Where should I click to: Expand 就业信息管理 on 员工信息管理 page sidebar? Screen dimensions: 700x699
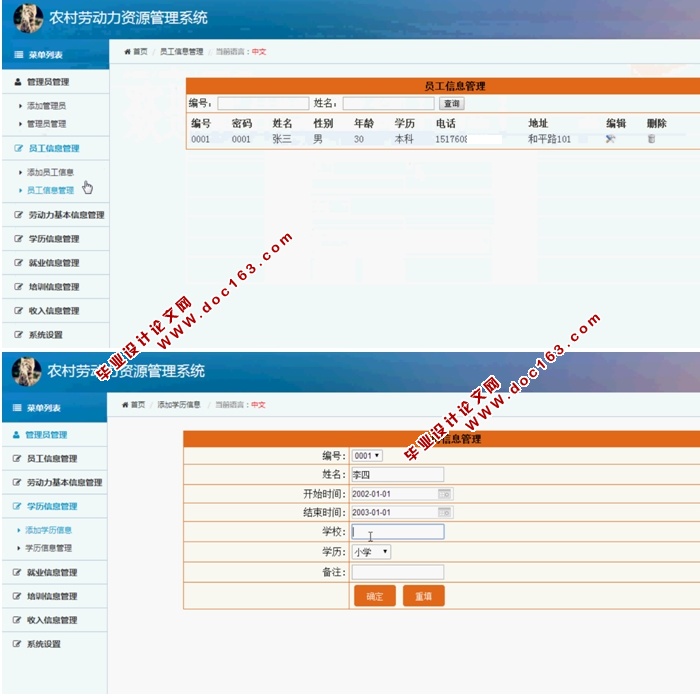coord(54,263)
